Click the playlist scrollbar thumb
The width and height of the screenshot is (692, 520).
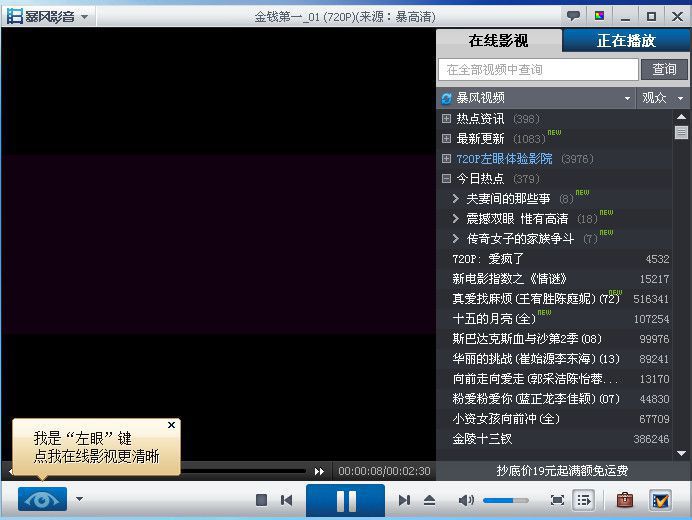(681, 132)
